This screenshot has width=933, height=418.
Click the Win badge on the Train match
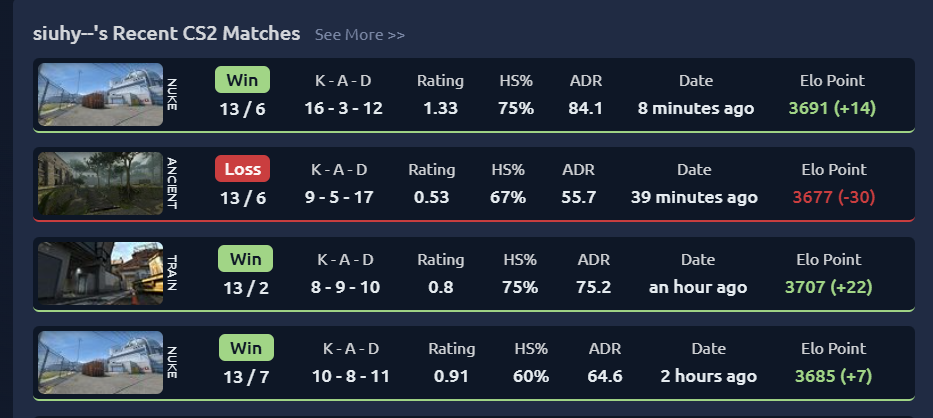coord(245,259)
